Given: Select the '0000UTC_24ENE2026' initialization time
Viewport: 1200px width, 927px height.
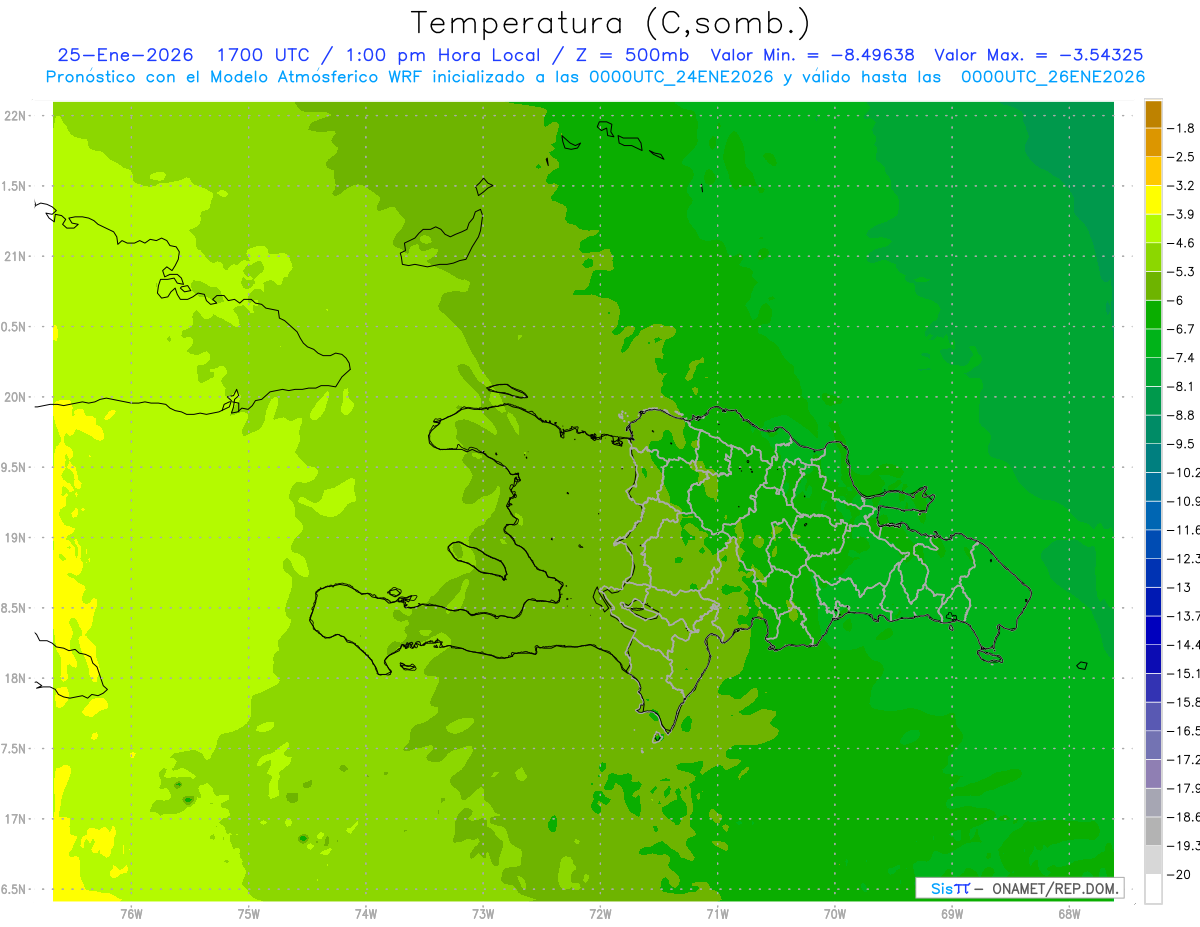Looking at the screenshot, I should (x=681, y=77).
